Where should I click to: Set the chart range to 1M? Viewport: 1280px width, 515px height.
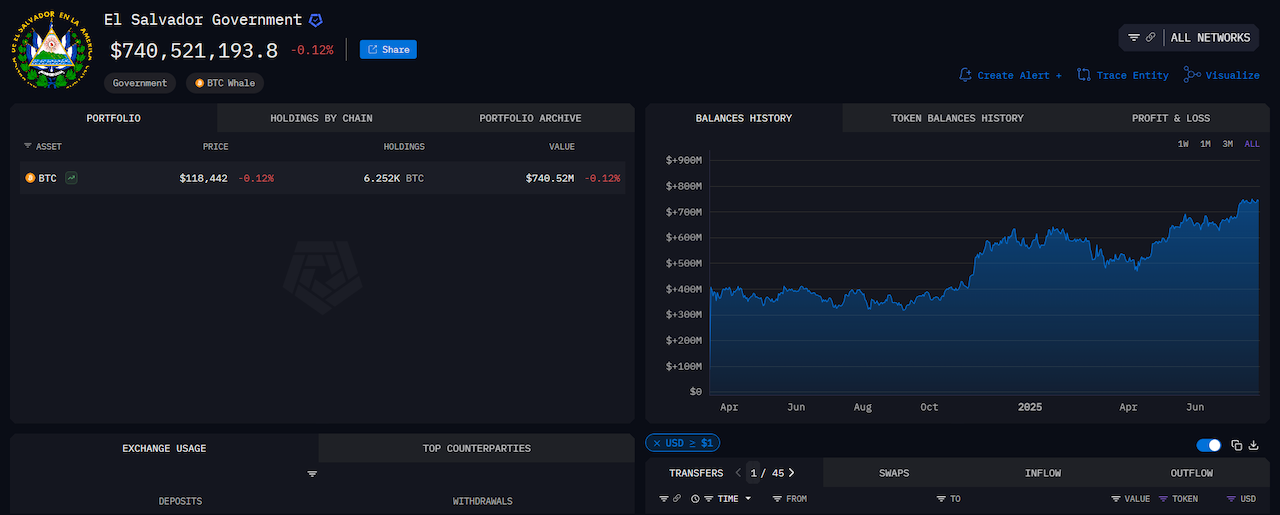[1205, 144]
